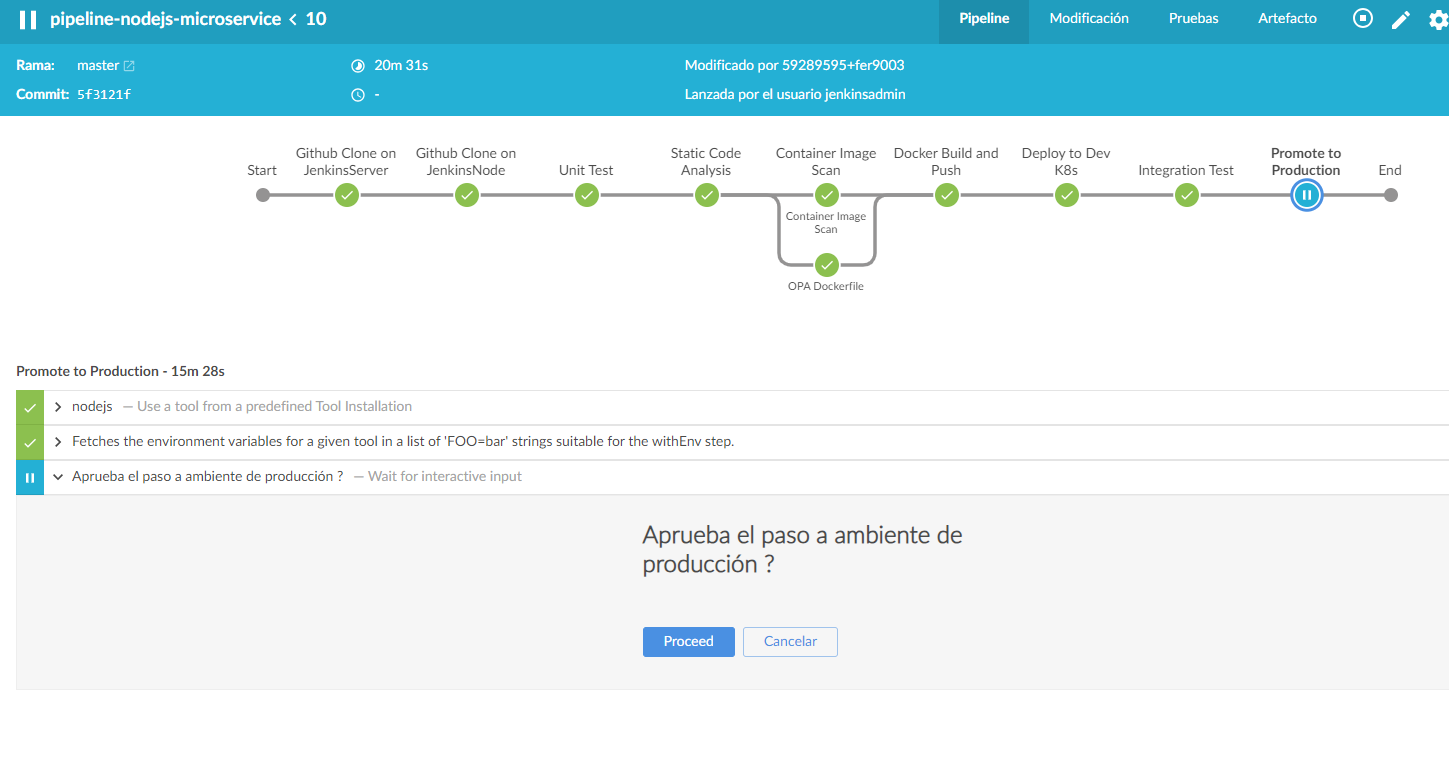Click the Unit Test stage label
This screenshot has height=763, width=1449.
pos(586,171)
